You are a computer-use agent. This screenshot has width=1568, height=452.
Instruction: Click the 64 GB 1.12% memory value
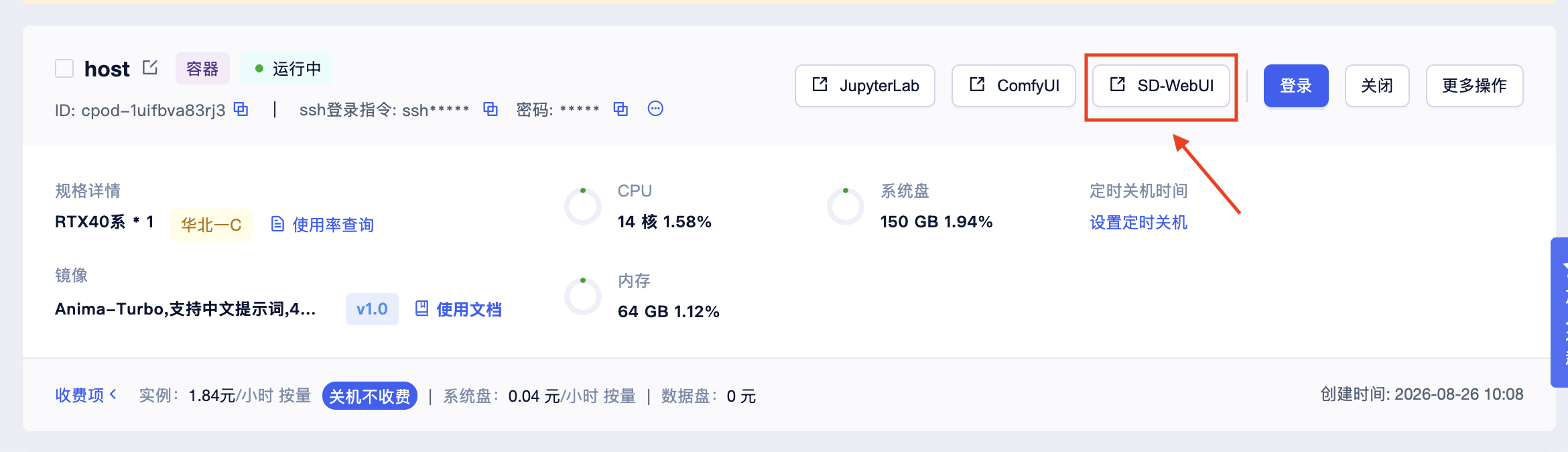669,312
